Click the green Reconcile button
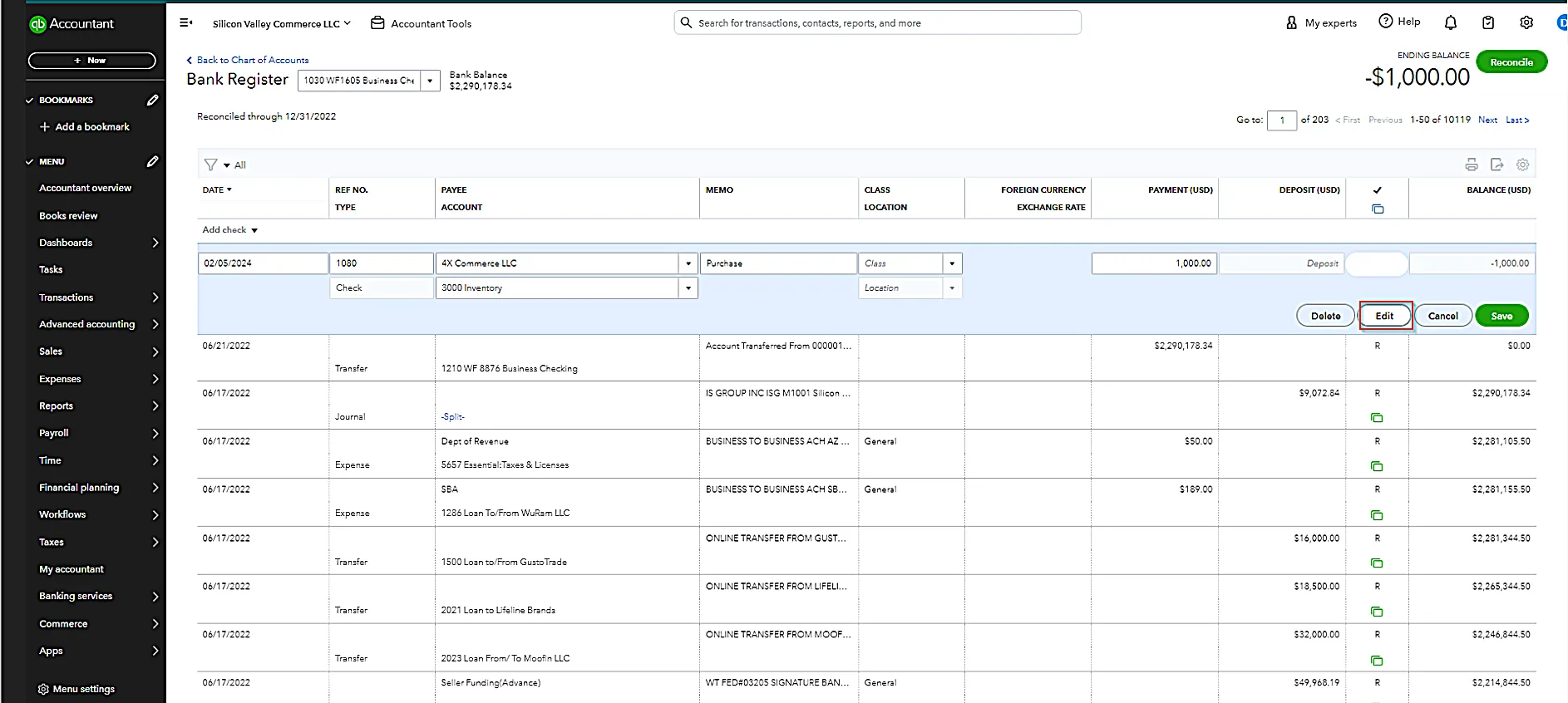1568x703 pixels. [1511, 62]
